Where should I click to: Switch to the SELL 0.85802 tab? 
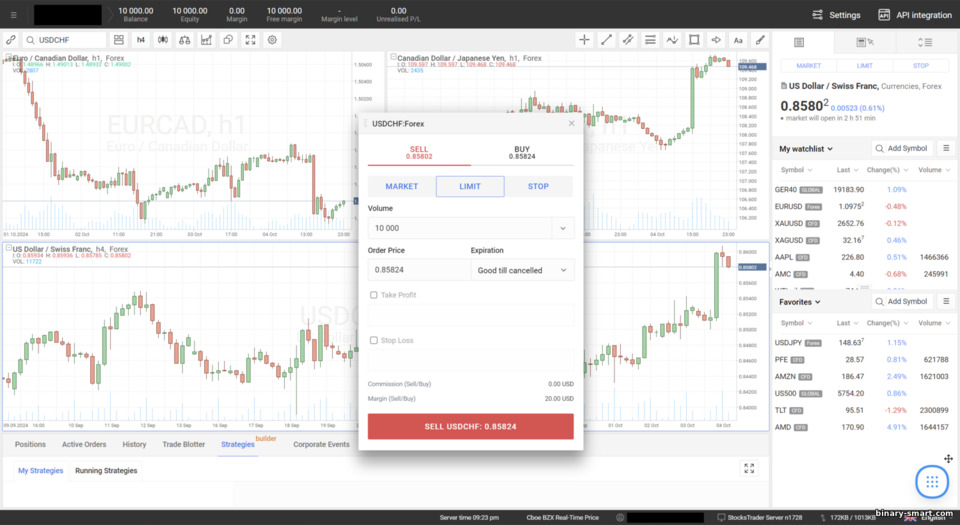click(x=419, y=153)
